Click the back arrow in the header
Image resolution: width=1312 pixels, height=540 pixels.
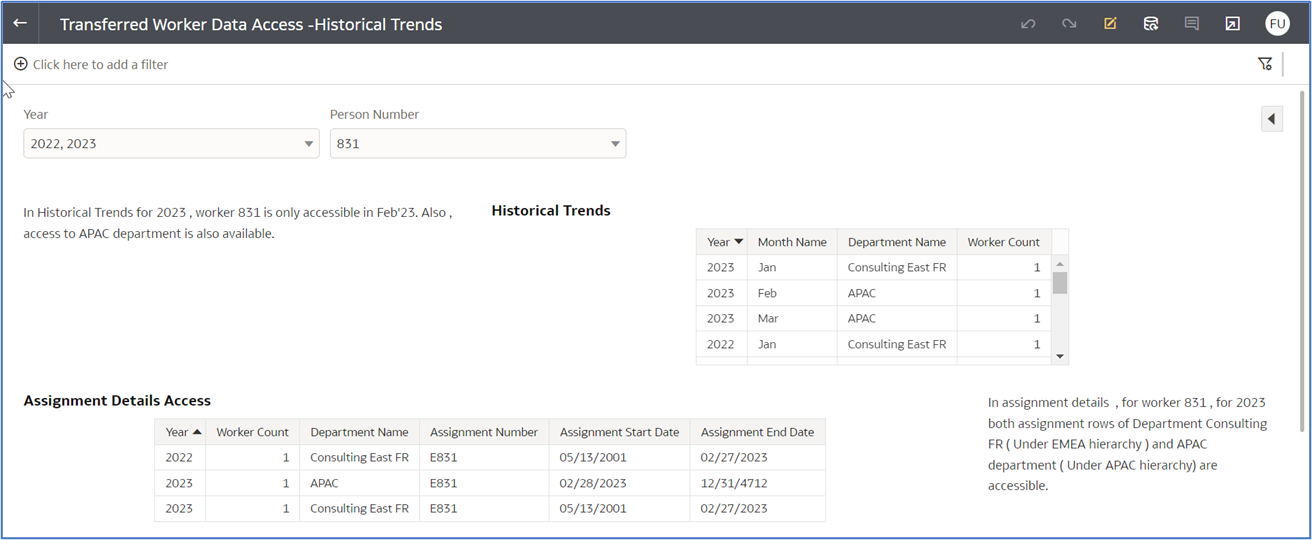pos(20,23)
